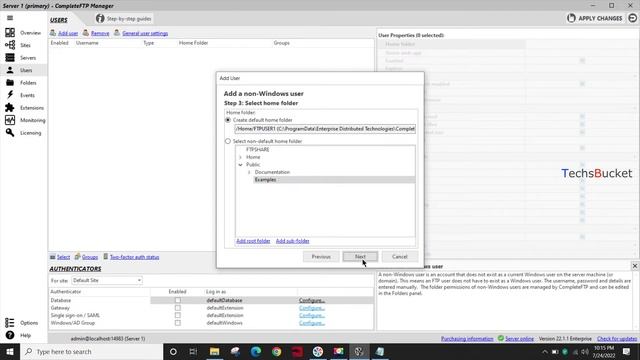This screenshot has width=640, height=360.
Task: Launch Microsoft Edge from taskbar
Action: pyautogui.click(x=256, y=351)
